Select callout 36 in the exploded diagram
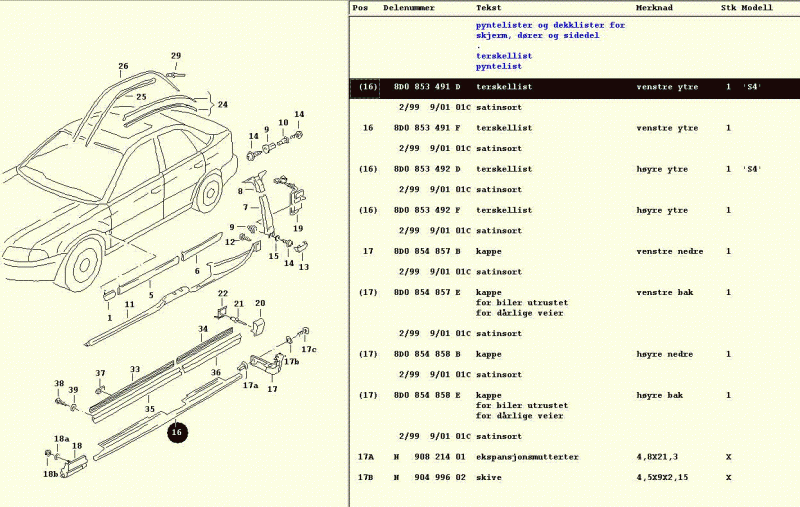This screenshot has height=507, width=800. click(215, 373)
